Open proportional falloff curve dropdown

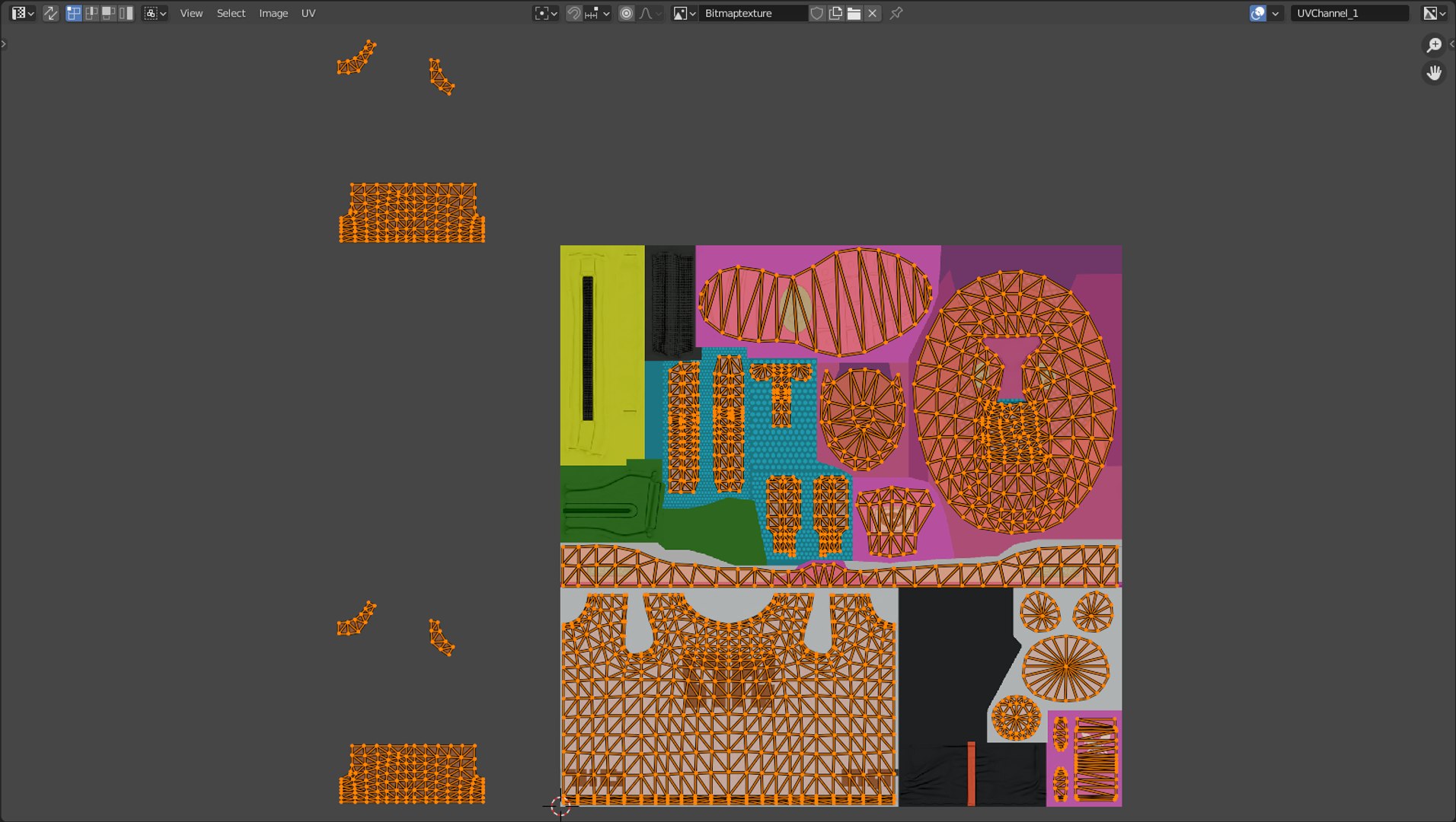click(650, 13)
